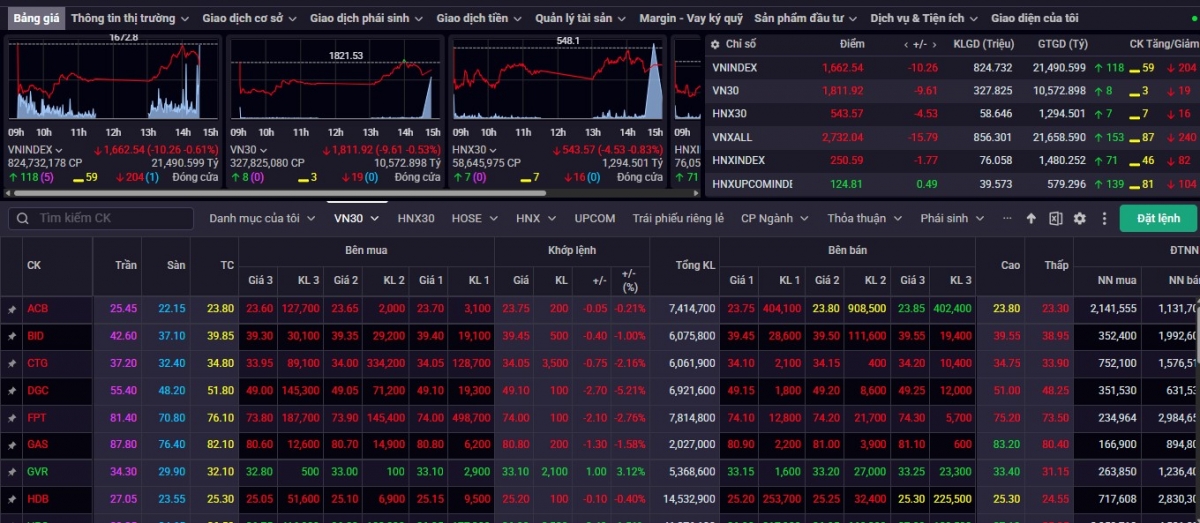Click the search magnifier icon in Tìm kiếm CK
The image size is (1200, 523).
click(x=23, y=218)
